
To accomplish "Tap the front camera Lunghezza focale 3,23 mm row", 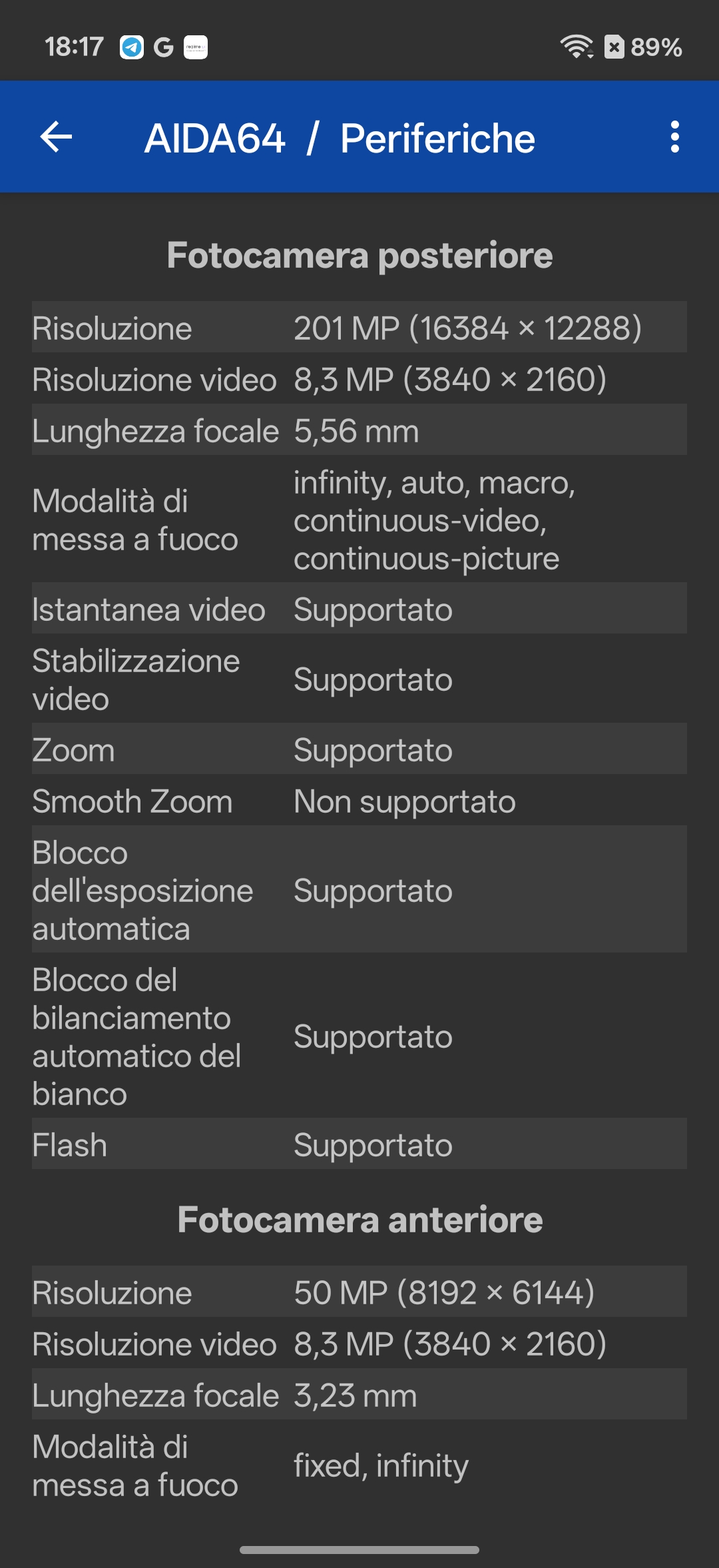I will tap(359, 1395).
